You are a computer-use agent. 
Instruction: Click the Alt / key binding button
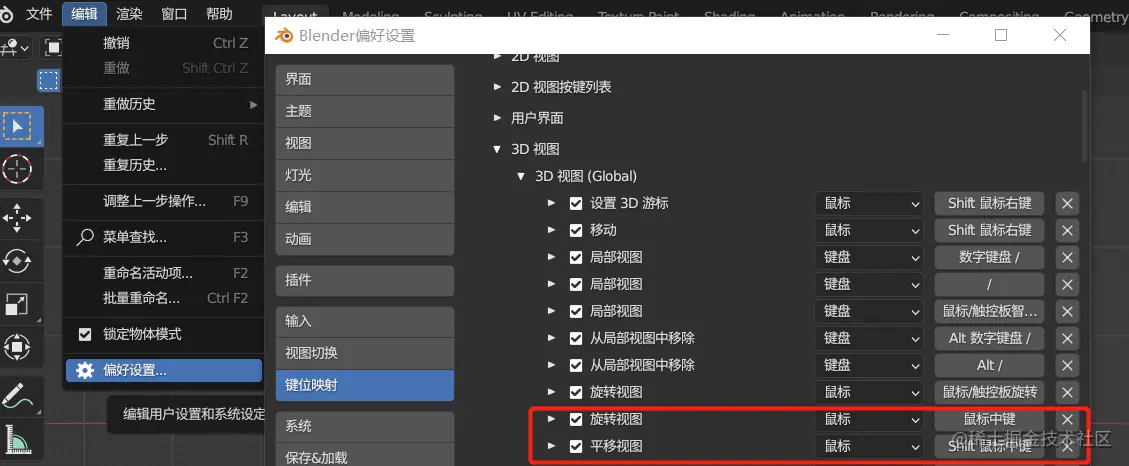tap(989, 365)
